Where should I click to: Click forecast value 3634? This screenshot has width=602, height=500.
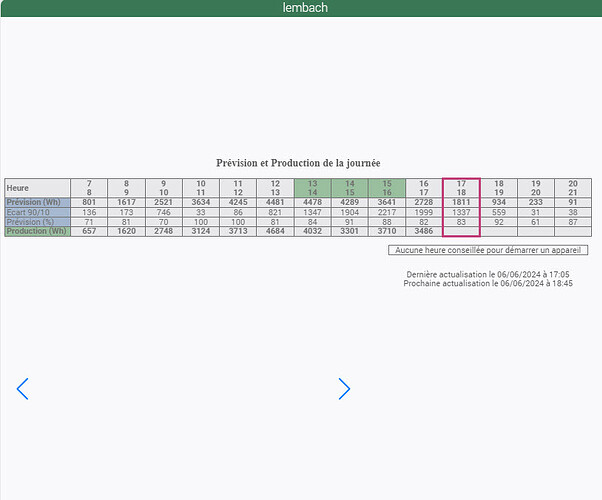[201, 202]
